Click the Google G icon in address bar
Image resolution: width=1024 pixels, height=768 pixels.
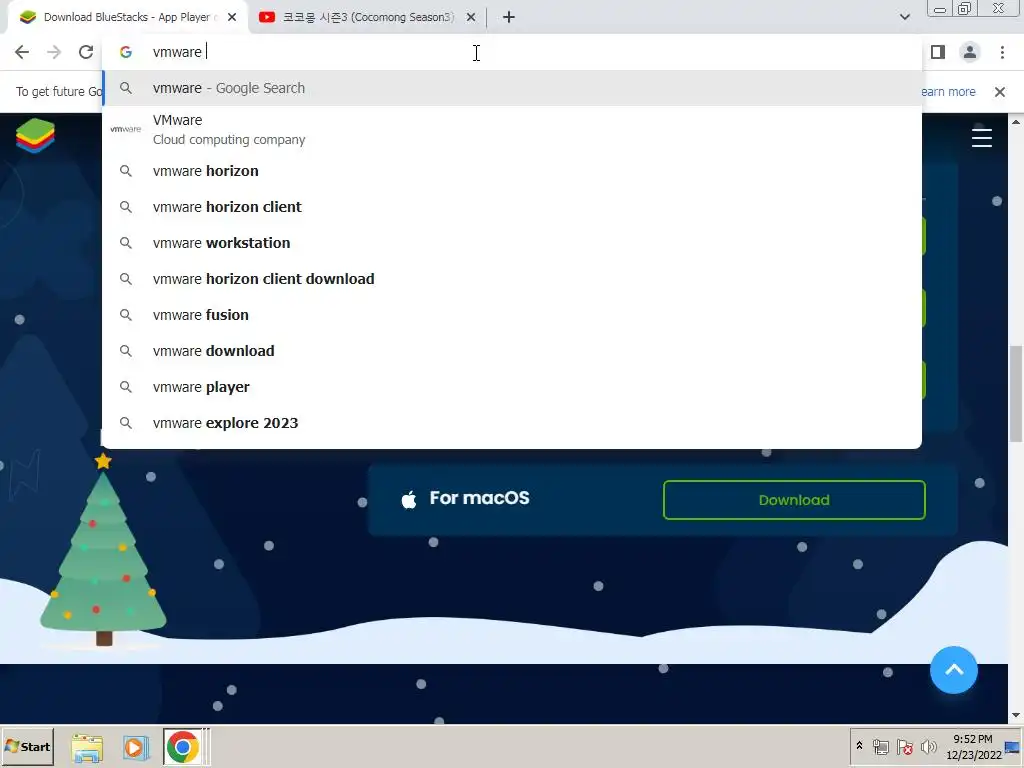tap(126, 52)
